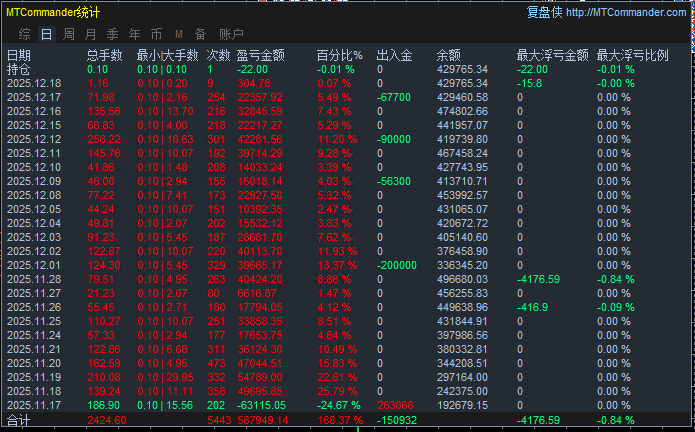Click balance 192679.15
The image size is (695, 432).
(462, 405)
